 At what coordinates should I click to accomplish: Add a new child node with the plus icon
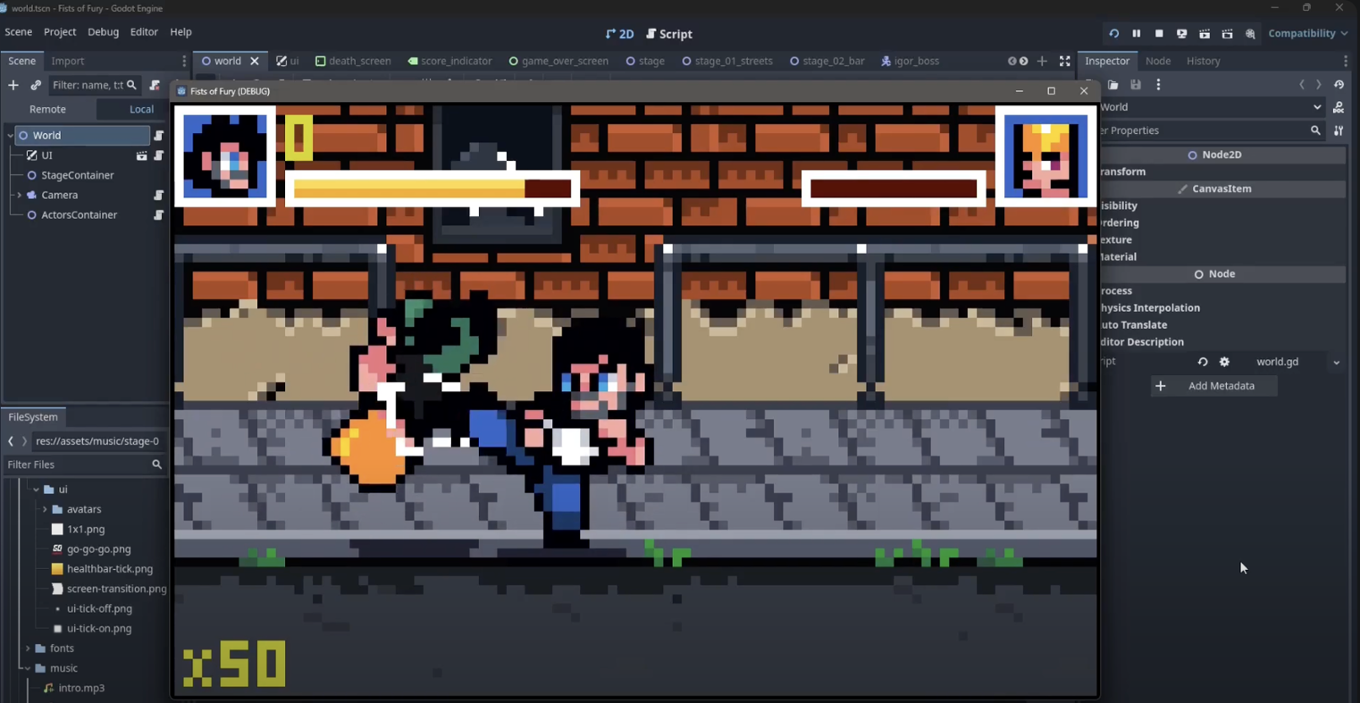point(13,85)
